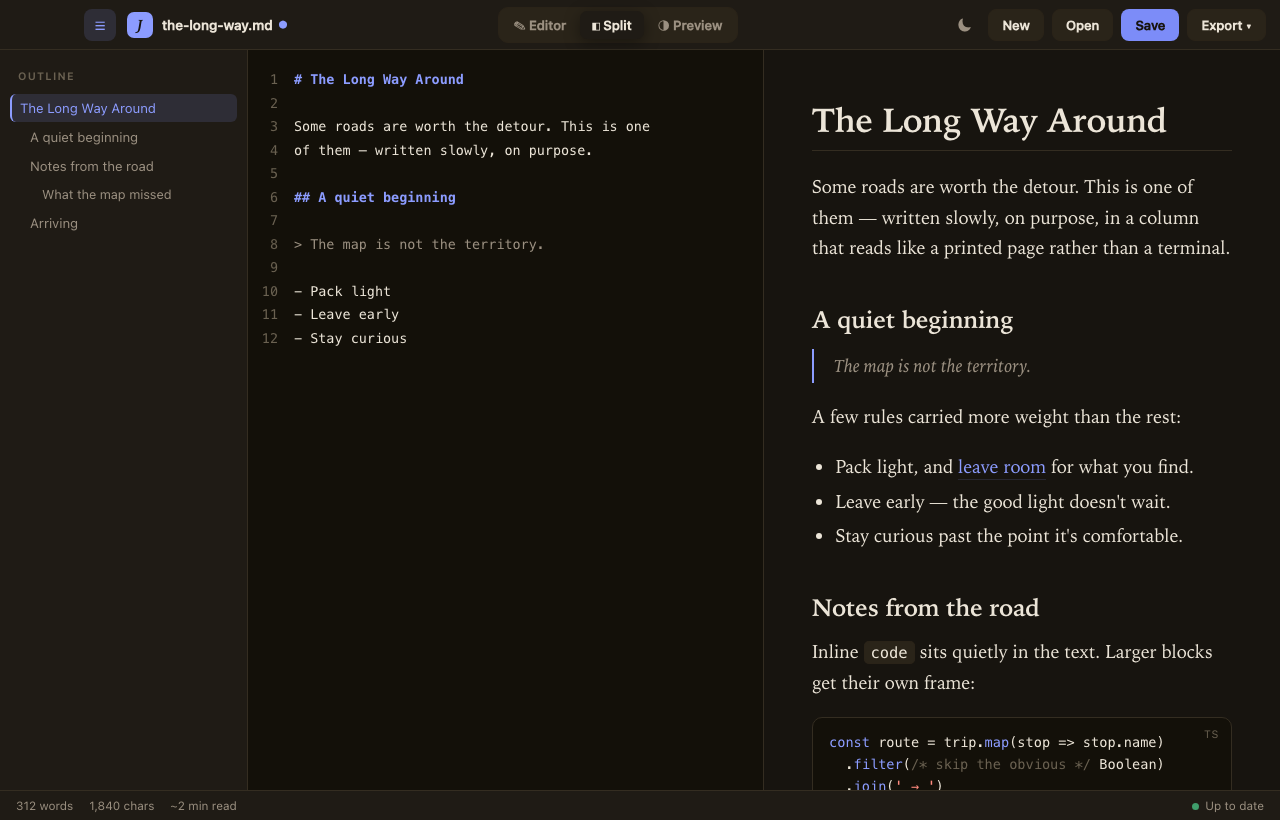Switch to Editor view tab
The width and height of the screenshot is (1280, 820).
point(540,25)
